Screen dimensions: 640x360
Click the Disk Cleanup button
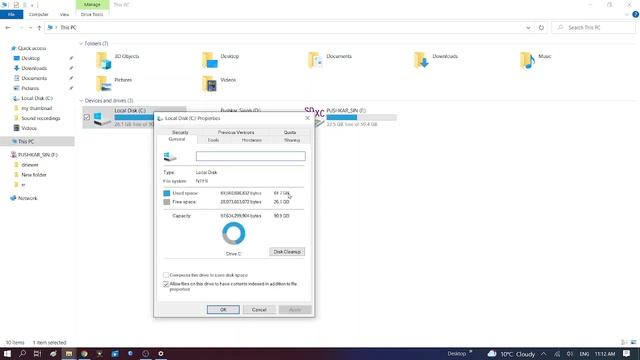(x=287, y=252)
